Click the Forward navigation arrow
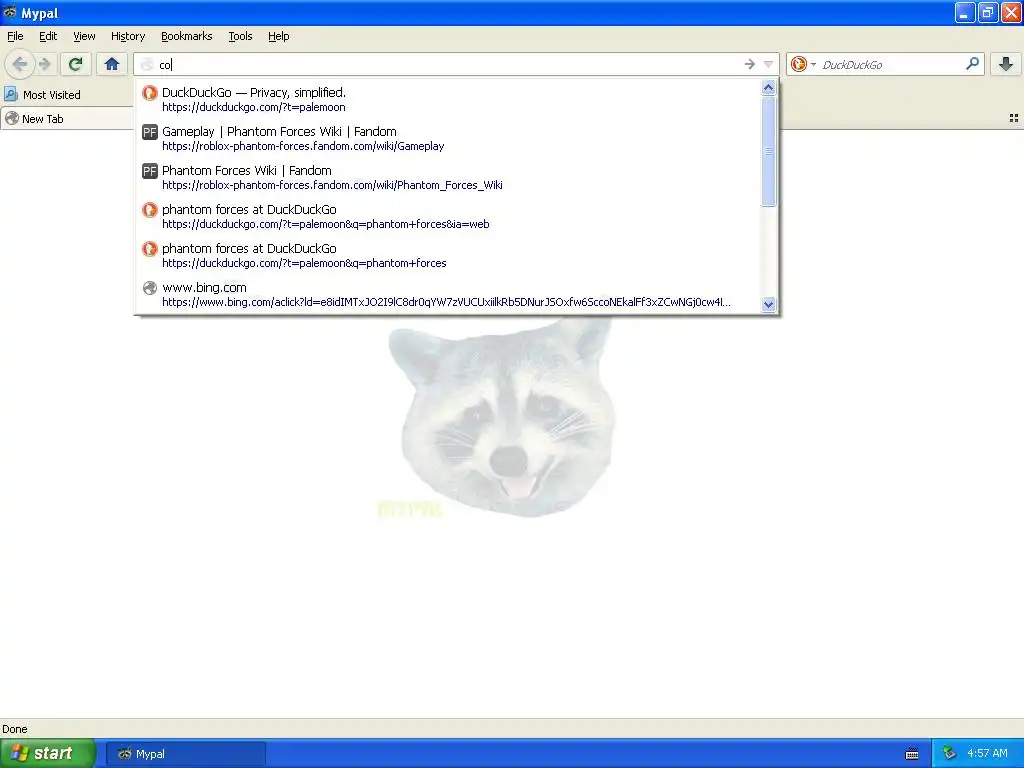This screenshot has width=1024, height=768. (x=44, y=64)
